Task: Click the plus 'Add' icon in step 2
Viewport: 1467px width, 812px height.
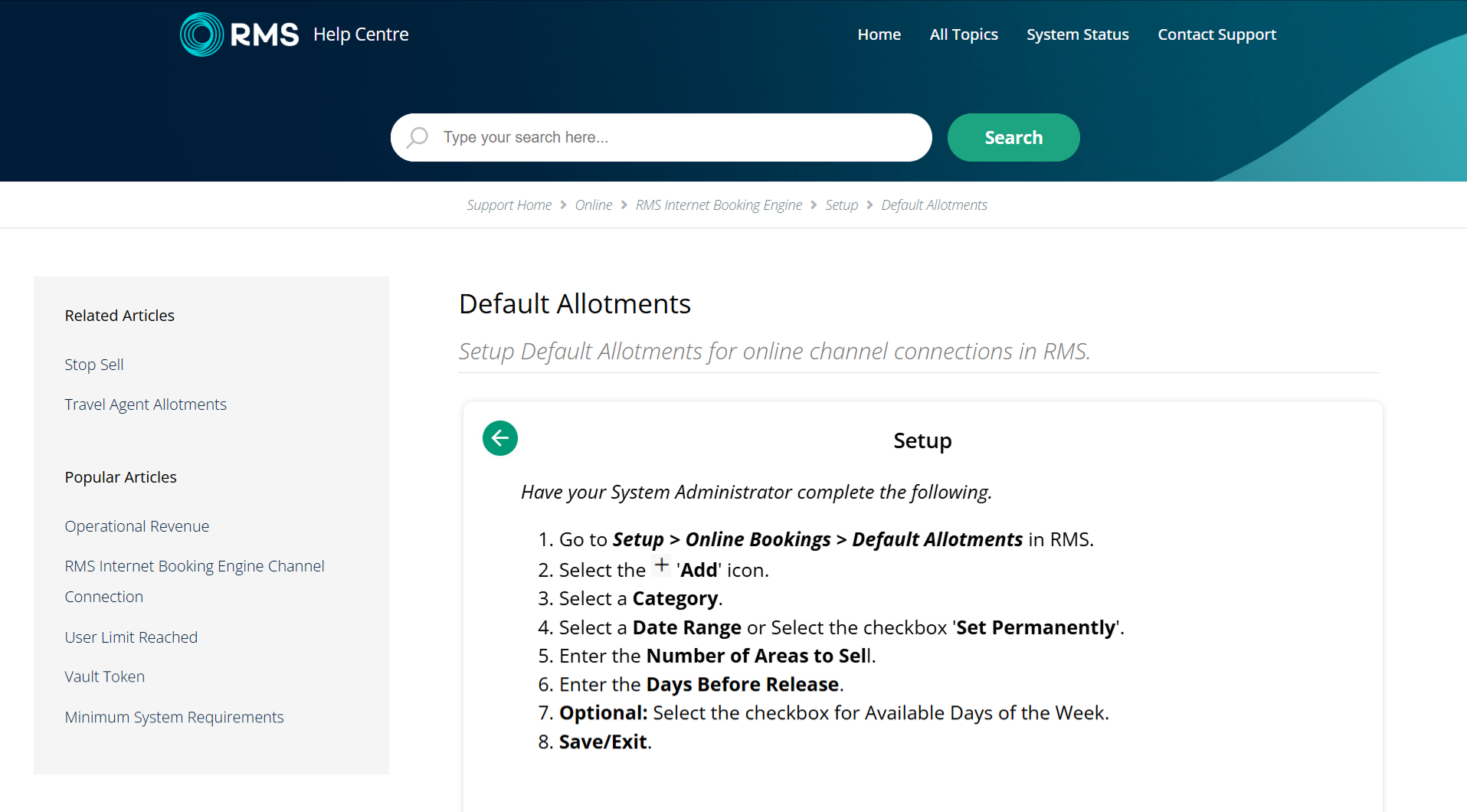Action: (662, 565)
